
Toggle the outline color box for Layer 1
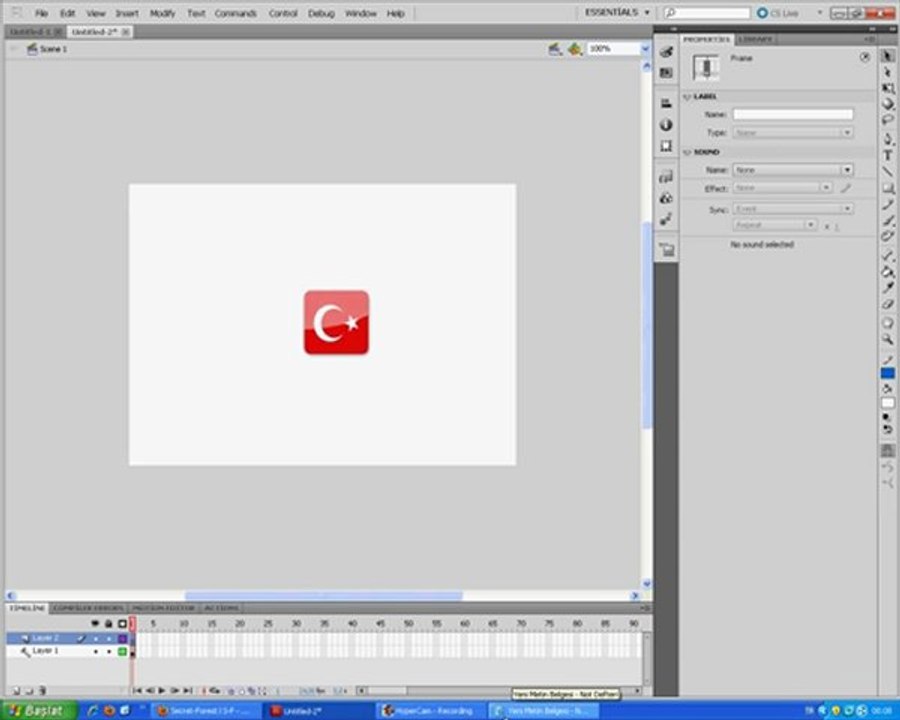[x=122, y=651]
